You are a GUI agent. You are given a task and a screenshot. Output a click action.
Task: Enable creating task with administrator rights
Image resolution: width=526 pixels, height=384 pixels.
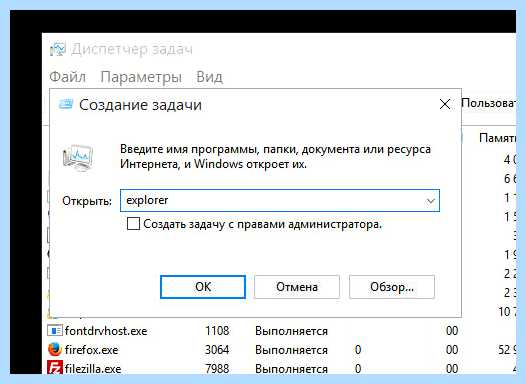(x=133, y=224)
